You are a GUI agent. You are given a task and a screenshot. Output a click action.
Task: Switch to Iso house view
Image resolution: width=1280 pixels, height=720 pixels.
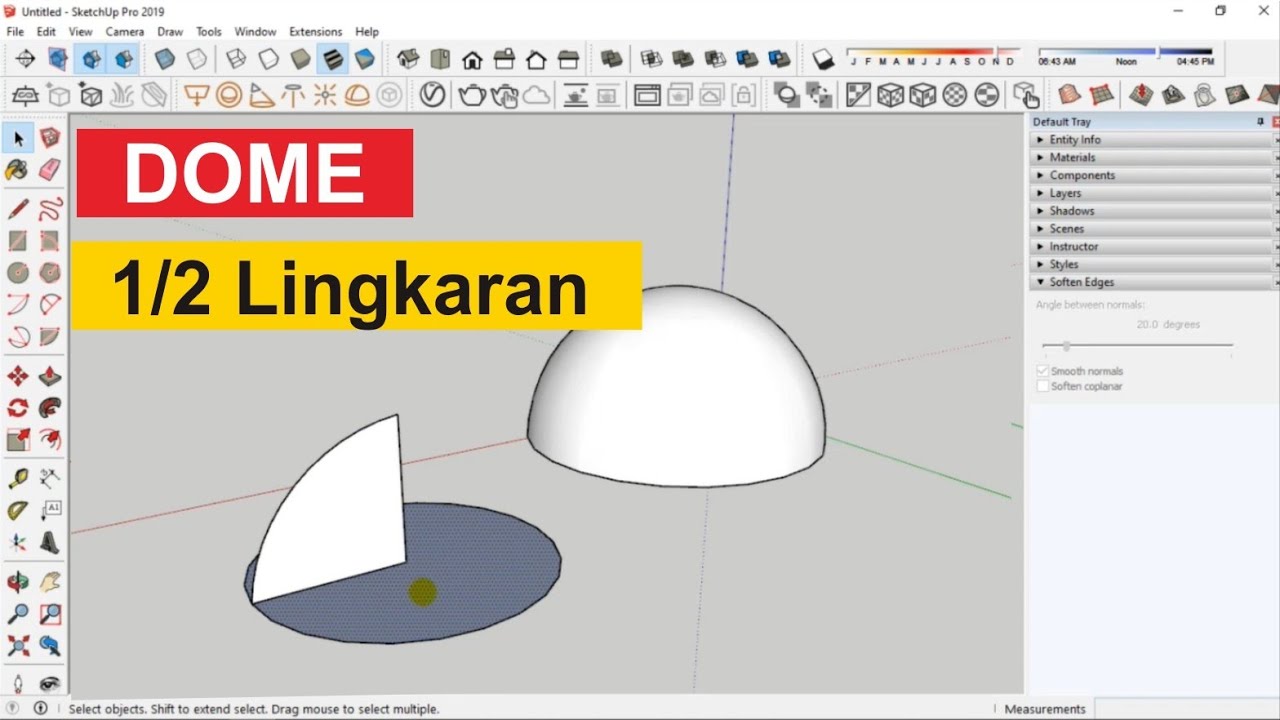click(408, 59)
